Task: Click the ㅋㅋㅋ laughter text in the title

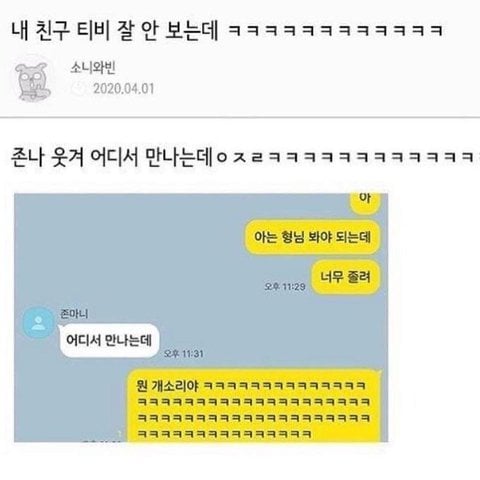Action: coord(336,31)
